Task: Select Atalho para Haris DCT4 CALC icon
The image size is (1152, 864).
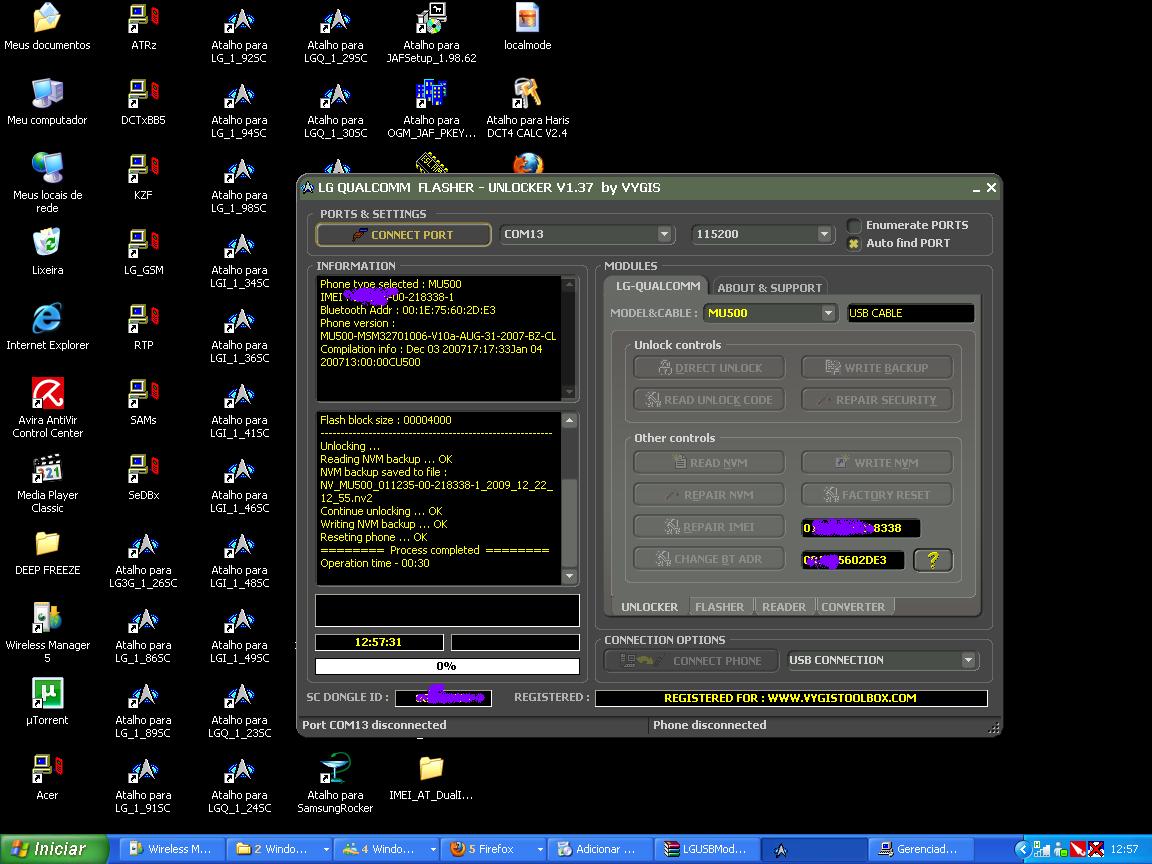Action: click(528, 108)
